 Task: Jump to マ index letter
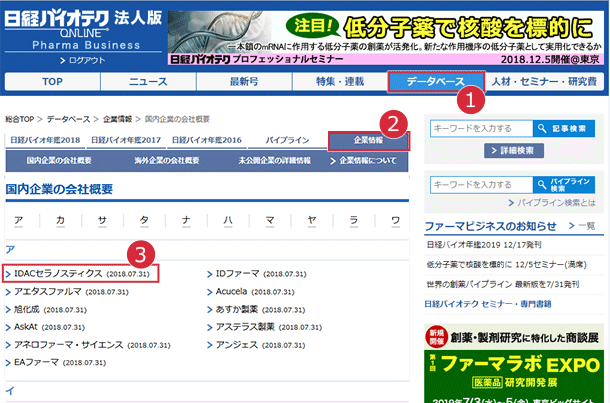(270, 221)
